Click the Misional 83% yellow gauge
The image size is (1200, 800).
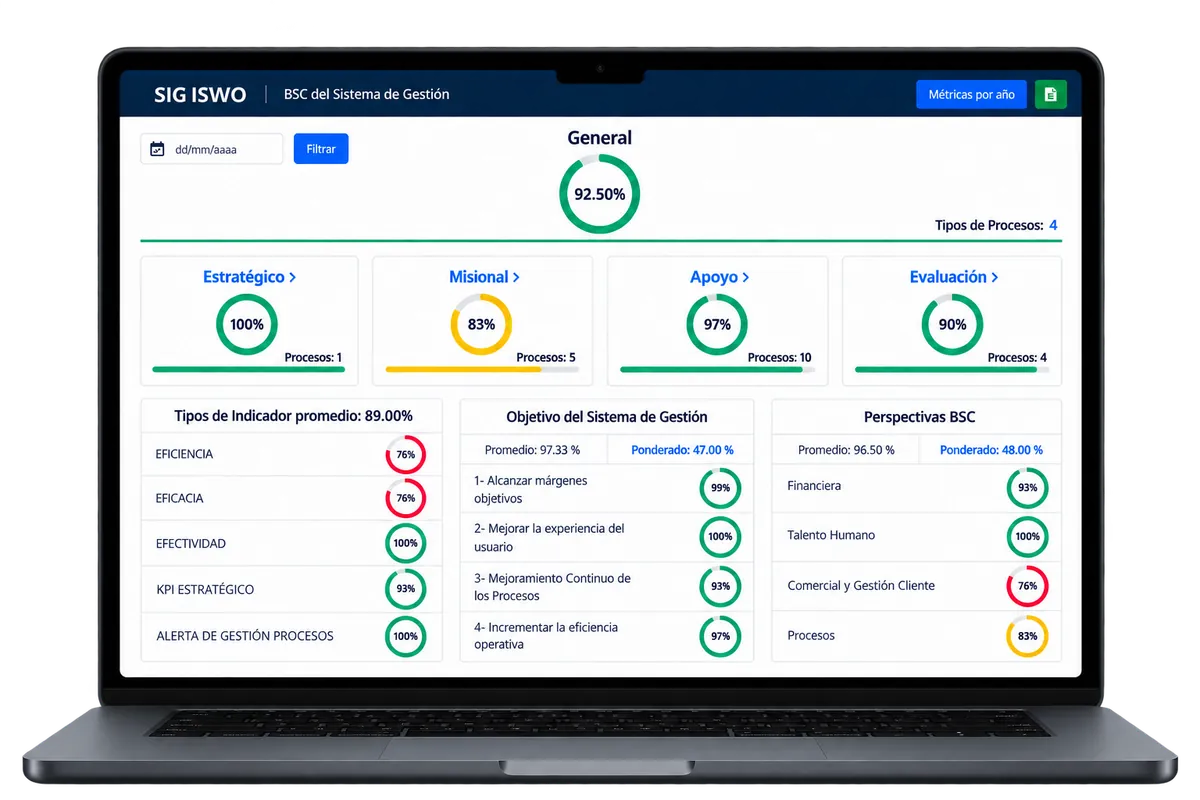(x=481, y=324)
